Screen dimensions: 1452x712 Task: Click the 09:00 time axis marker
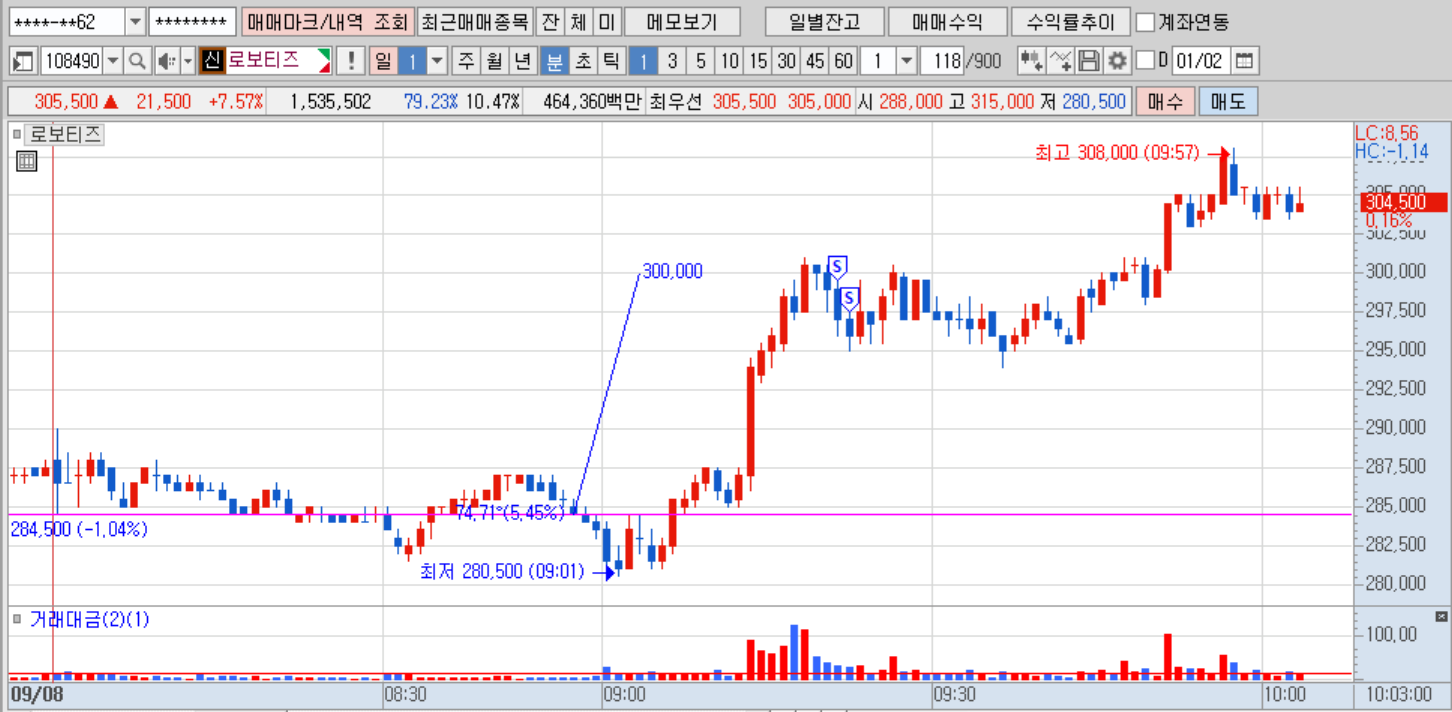[624, 693]
